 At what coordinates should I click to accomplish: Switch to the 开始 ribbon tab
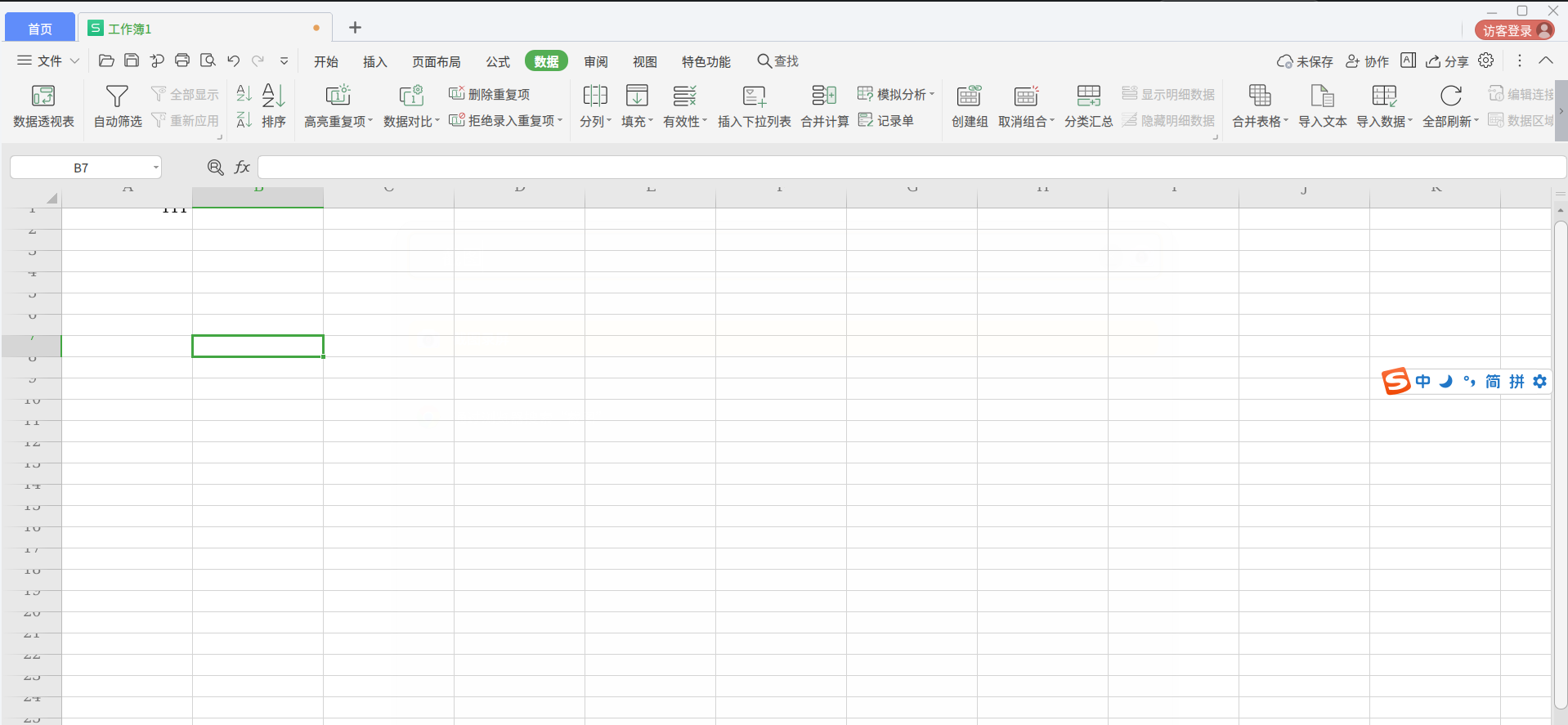pyautogui.click(x=326, y=61)
